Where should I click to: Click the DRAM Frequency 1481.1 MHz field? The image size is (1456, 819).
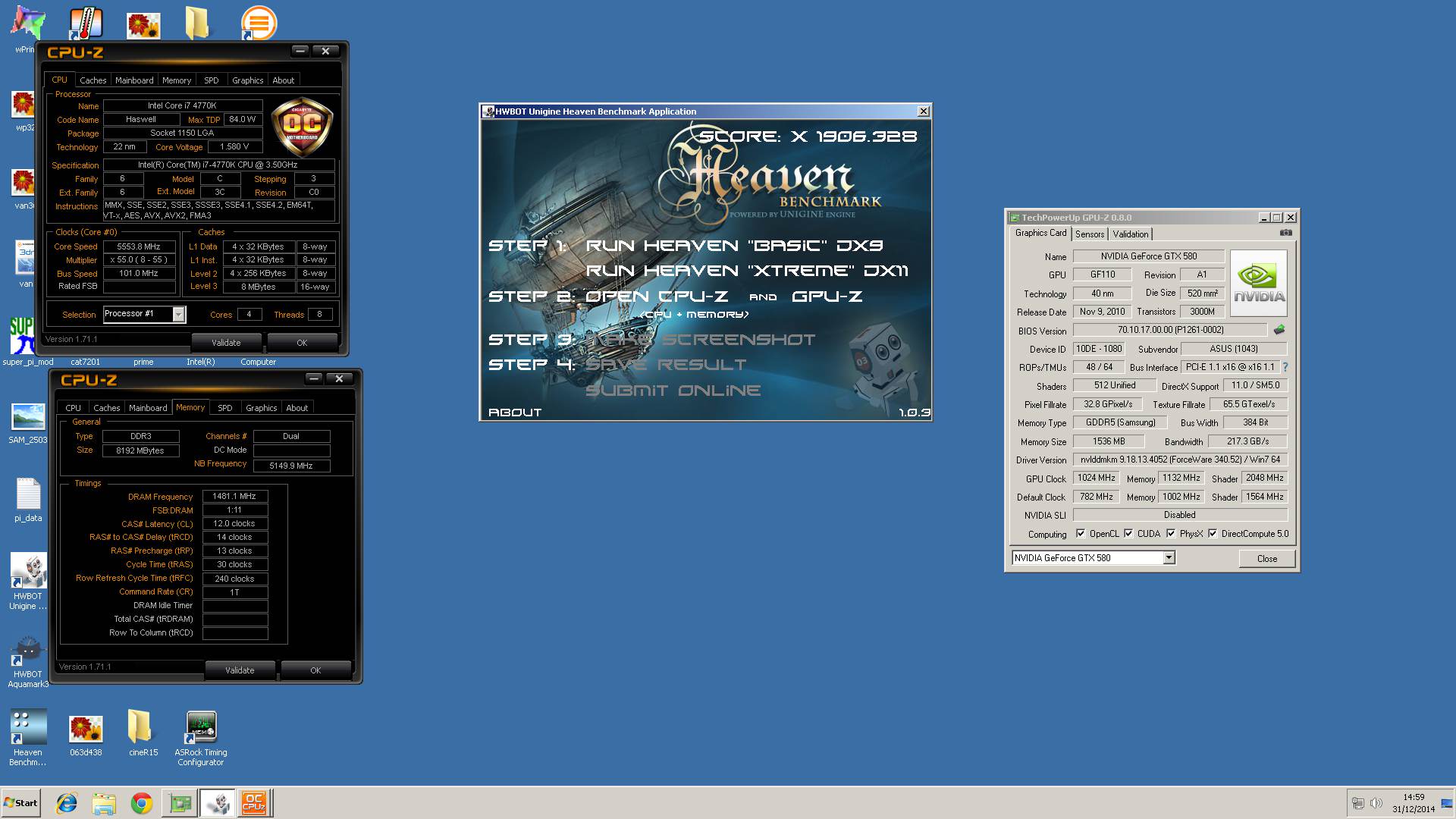(235, 496)
